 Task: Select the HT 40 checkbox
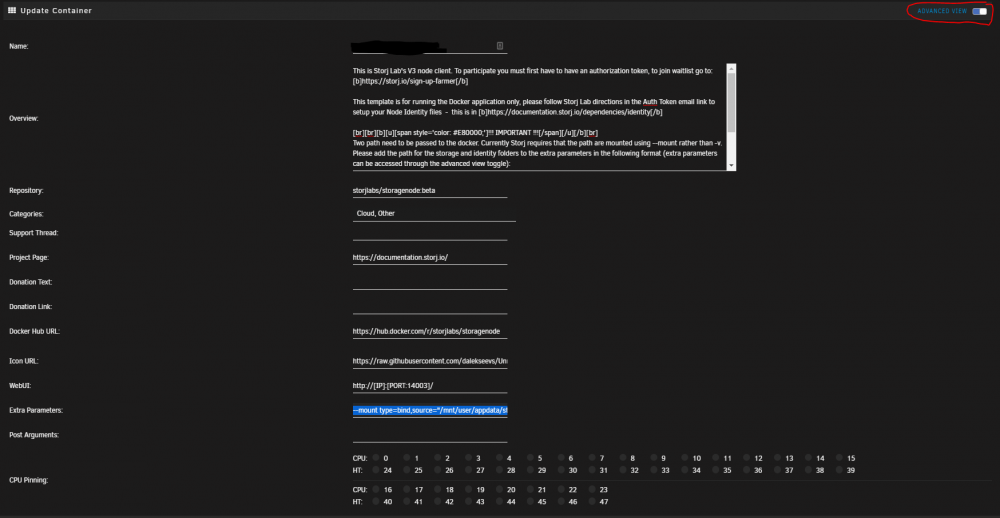pyautogui.click(x=376, y=502)
